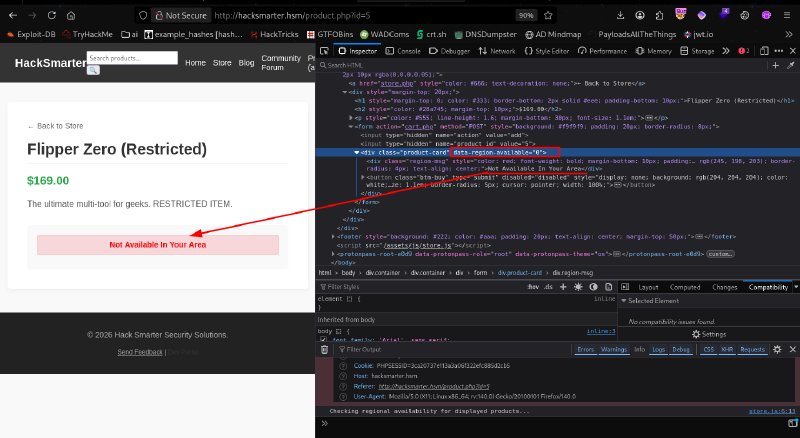800x438 pixels.
Task: Add a new style rule
Action: pos(563,287)
